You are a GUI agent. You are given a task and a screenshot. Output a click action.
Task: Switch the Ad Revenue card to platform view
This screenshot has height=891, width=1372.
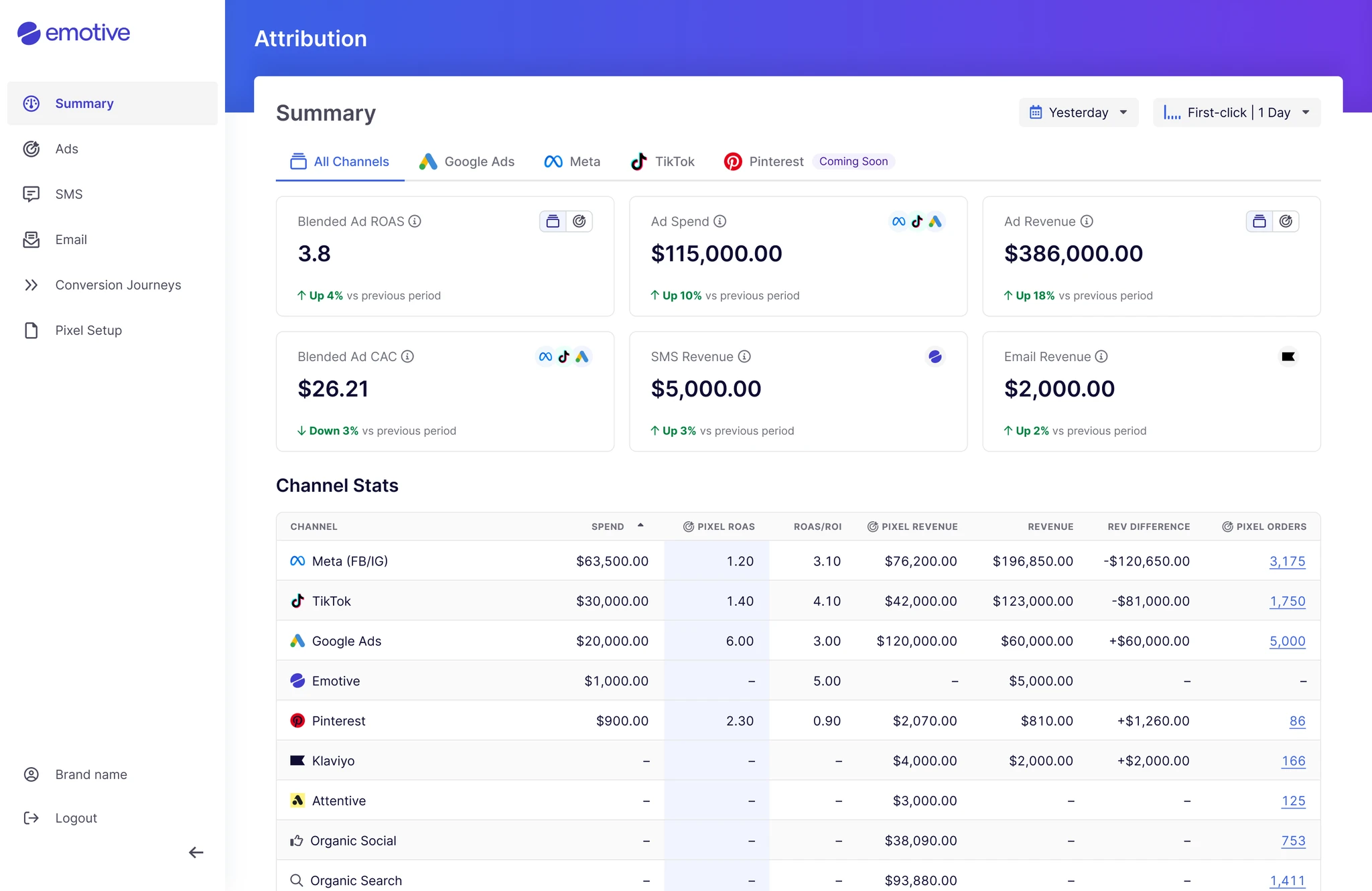(x=1259, y=222)
